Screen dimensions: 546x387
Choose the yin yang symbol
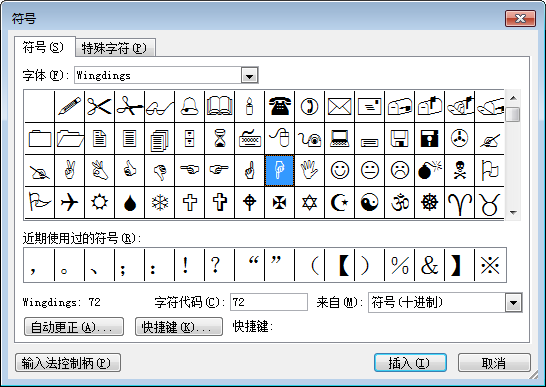coord(369,202)
